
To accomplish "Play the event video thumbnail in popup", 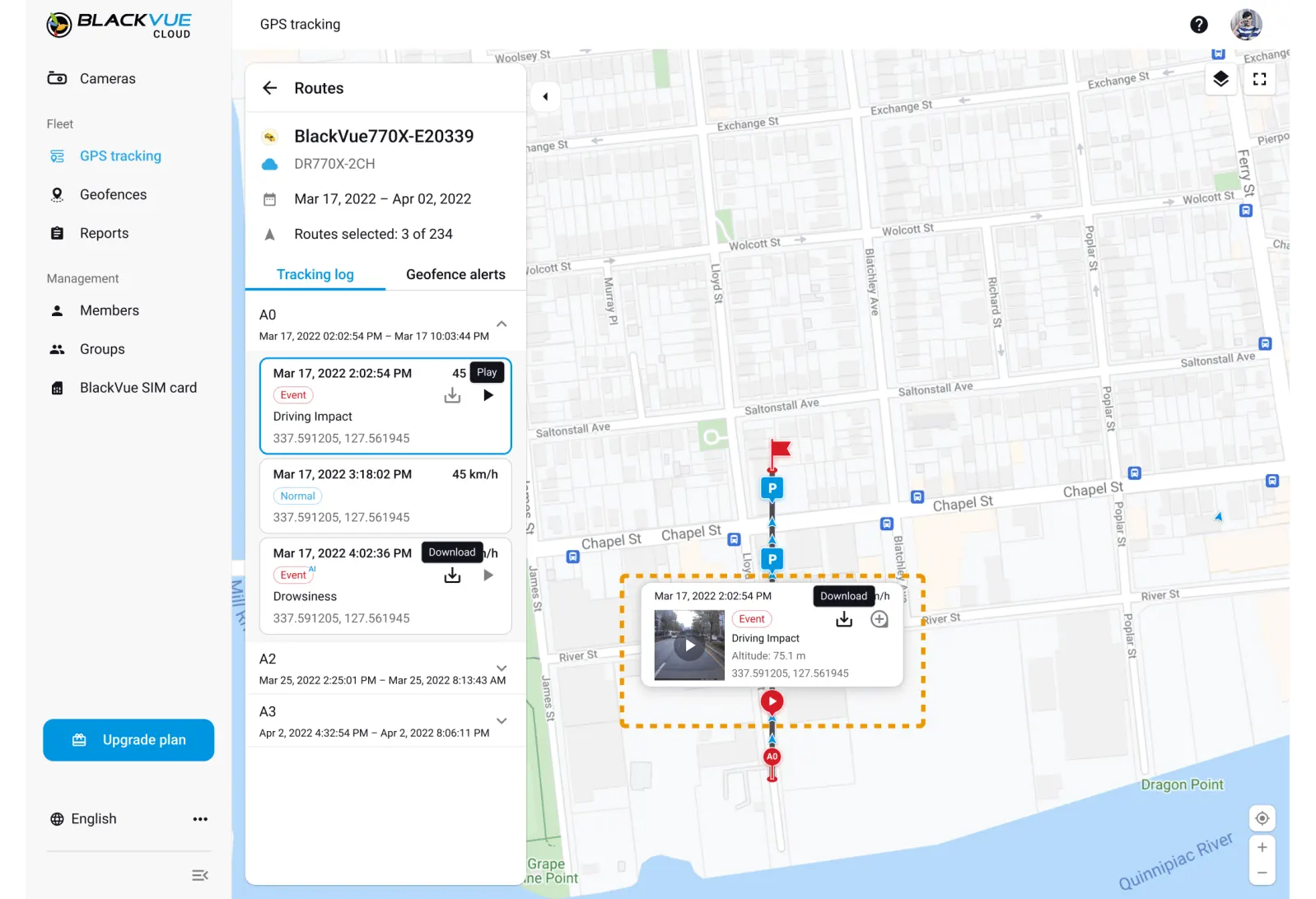I will pyautogui.click(x=689, y=645).
